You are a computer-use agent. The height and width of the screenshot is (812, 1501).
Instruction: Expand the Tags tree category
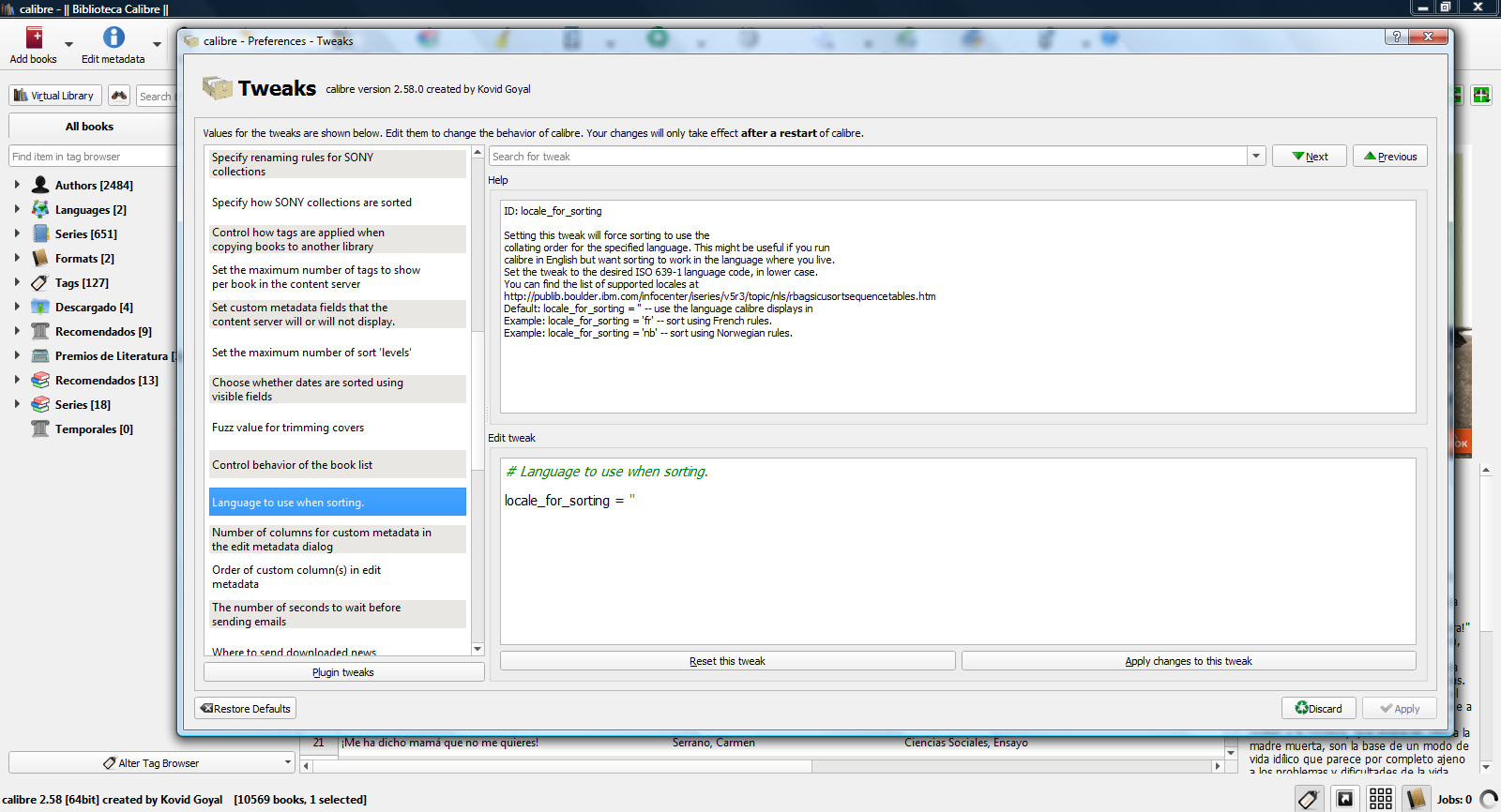click(x=17, y=282)
